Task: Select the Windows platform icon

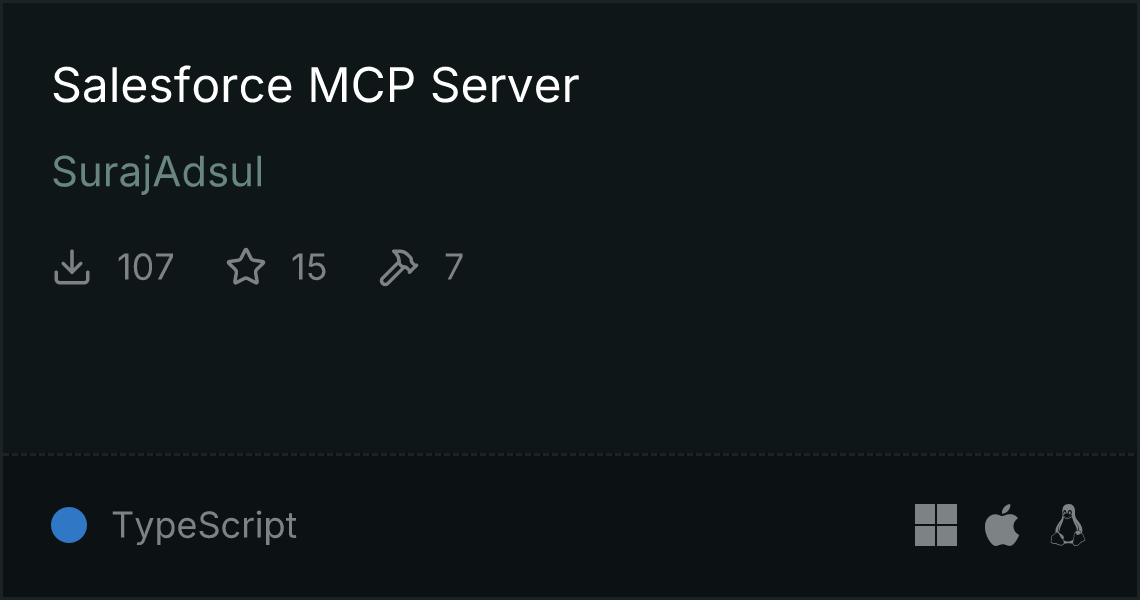Action: [936, 525]
